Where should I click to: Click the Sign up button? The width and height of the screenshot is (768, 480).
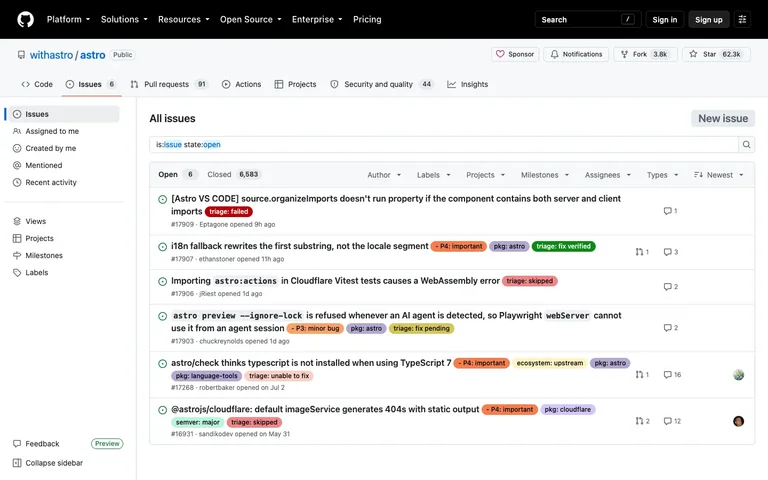(x=708, y=20)
